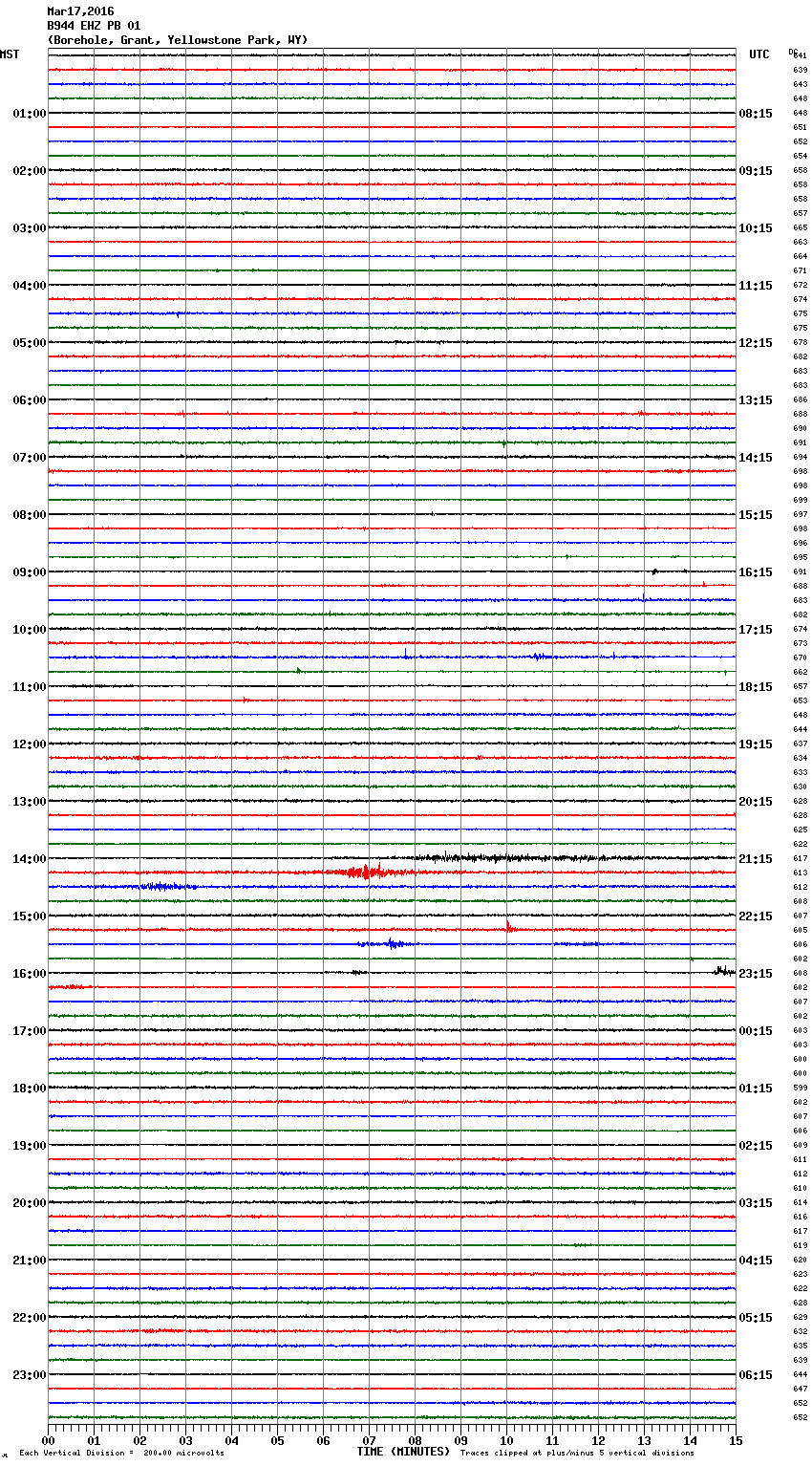The height and width of the screenshot is (1466, 812).
Task: Click the 08:15 UTC time label
Action: point(756,114)
